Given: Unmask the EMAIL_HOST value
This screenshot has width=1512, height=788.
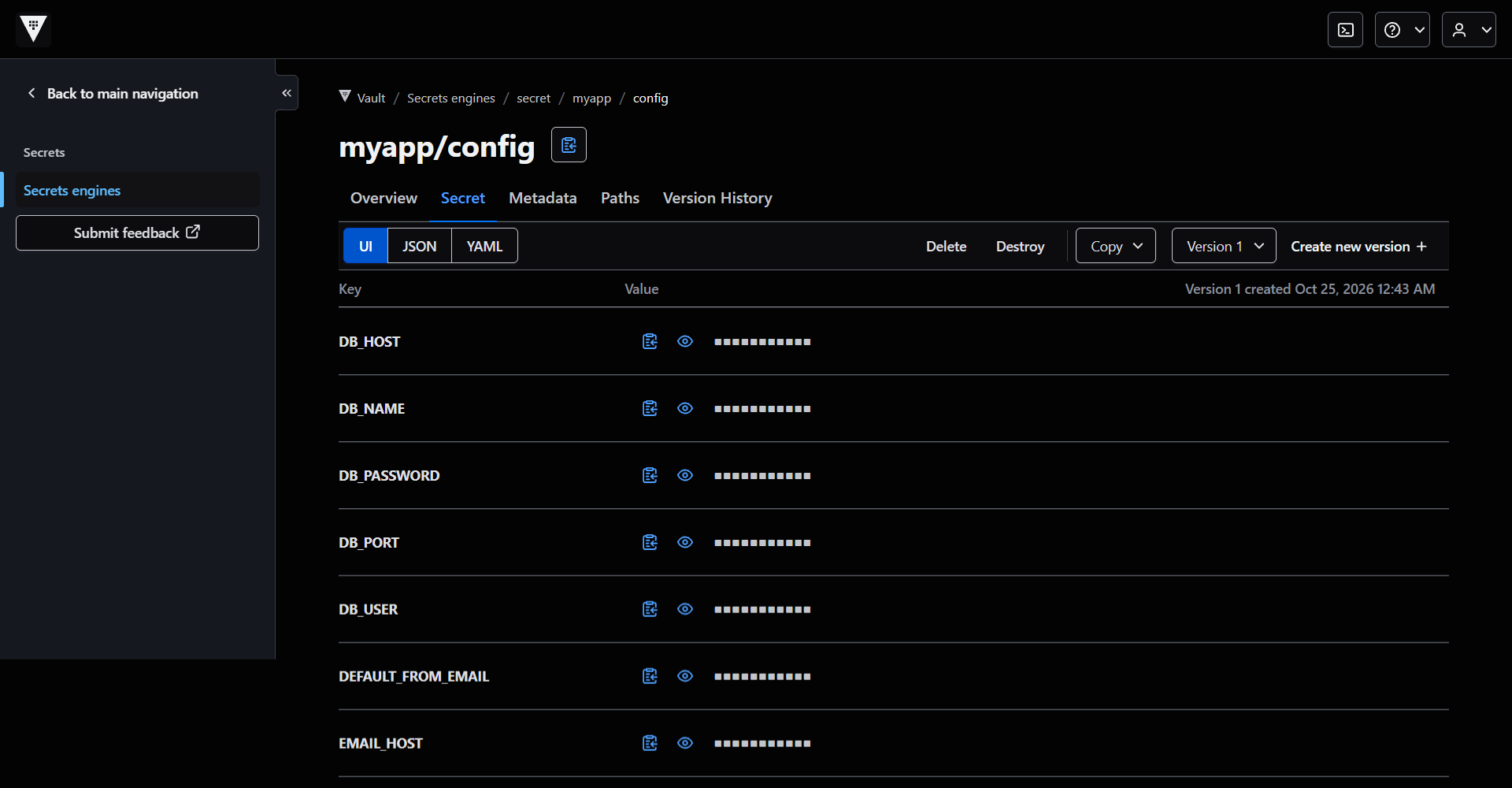Looking at the screenshot, I should coord(685,743).
